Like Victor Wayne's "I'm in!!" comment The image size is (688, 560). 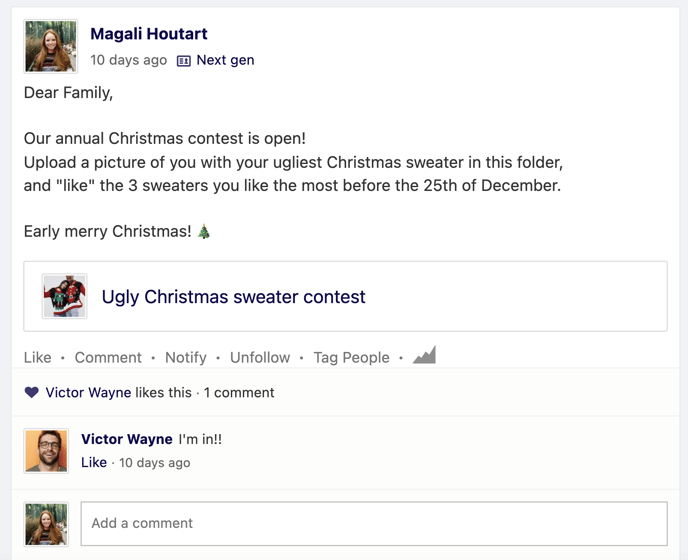[x=94, y=462]
